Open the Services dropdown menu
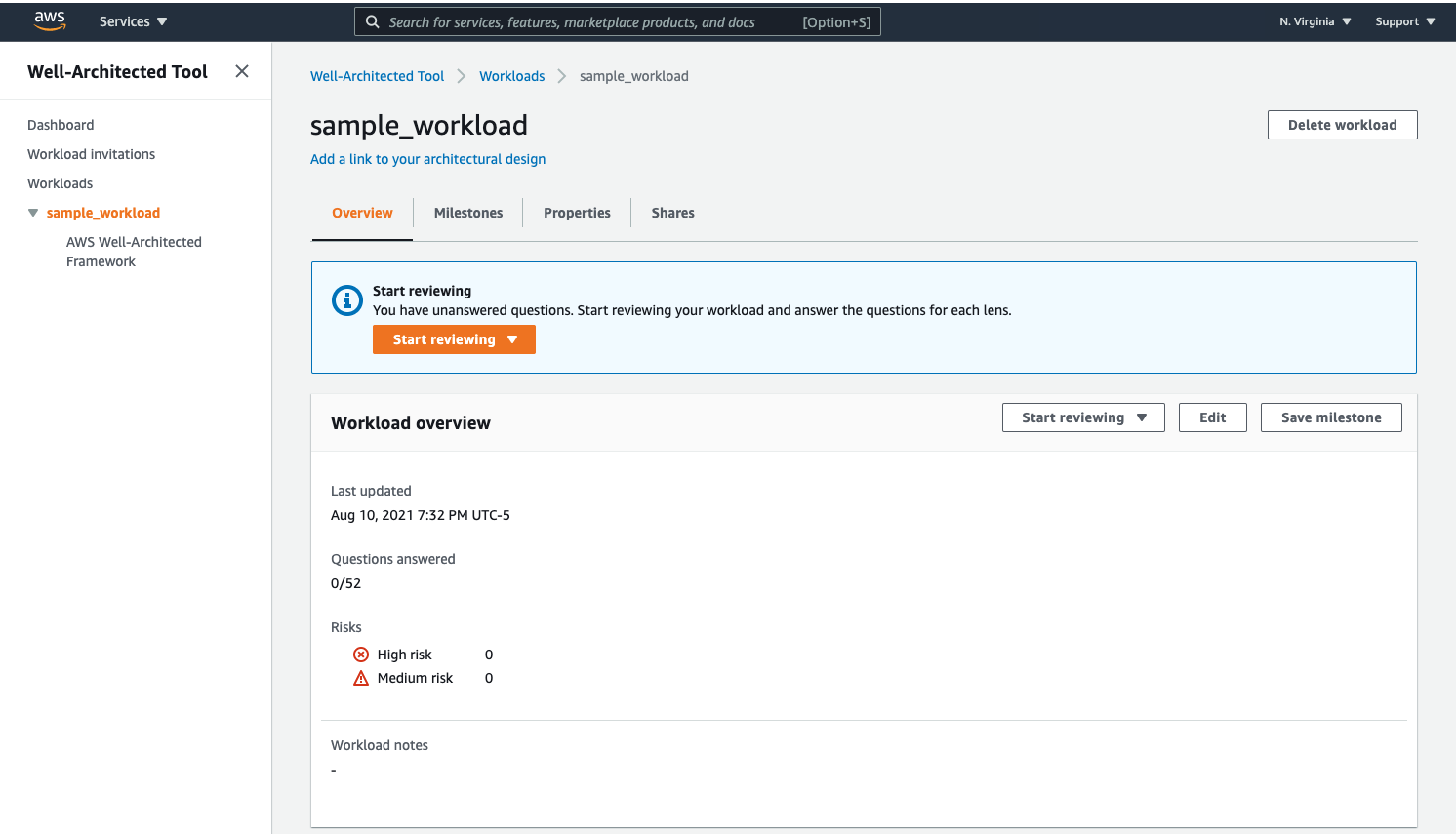 pyautogui.click(x=133, y=21)
